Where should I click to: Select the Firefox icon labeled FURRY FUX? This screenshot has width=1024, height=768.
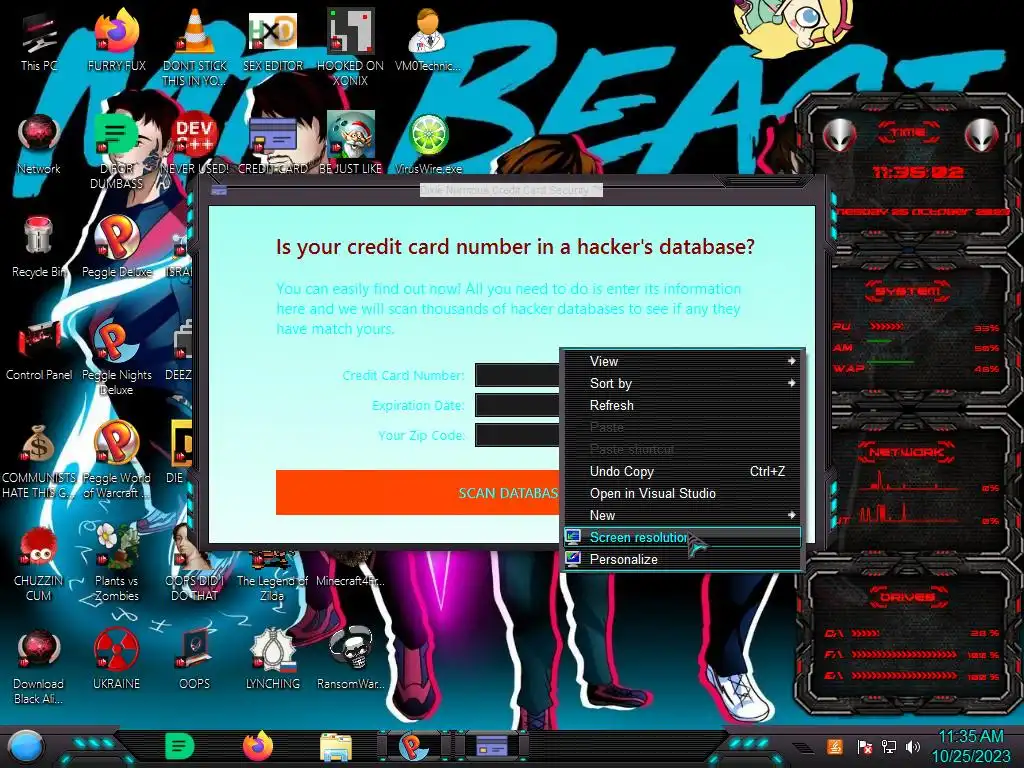point(117,42)
